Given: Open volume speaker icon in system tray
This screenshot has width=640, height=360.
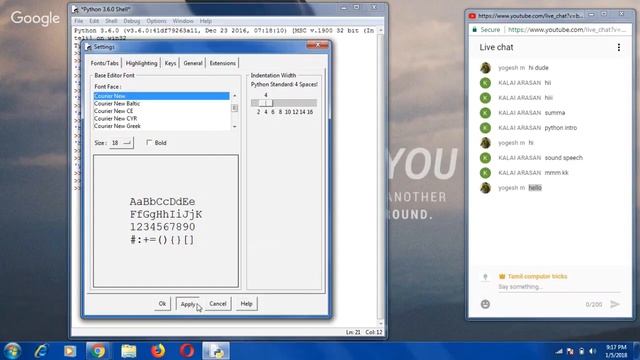Looking at the screenshot, I should click(x=593, y=351).
